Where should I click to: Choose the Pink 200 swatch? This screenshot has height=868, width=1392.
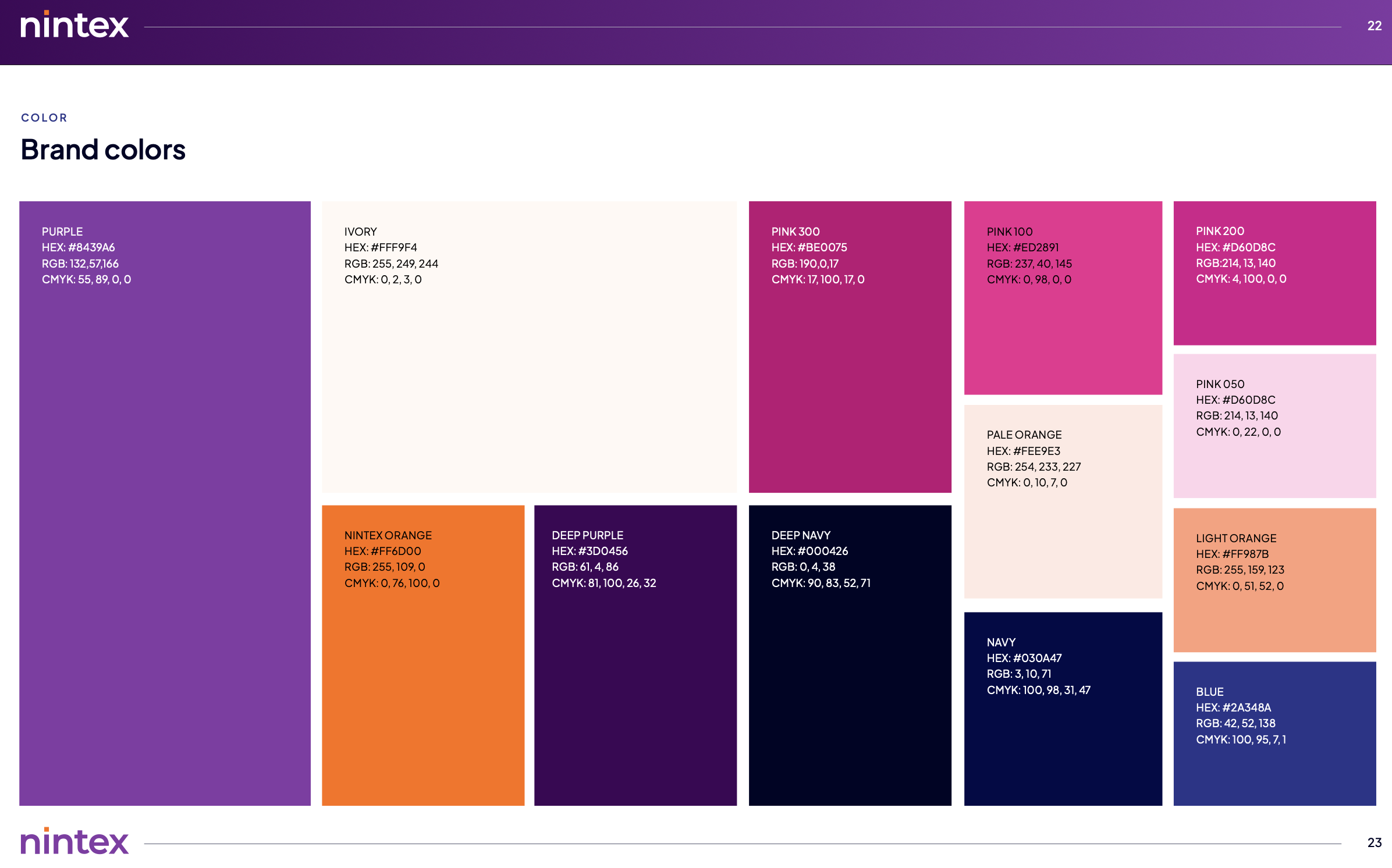(1274, 314)
